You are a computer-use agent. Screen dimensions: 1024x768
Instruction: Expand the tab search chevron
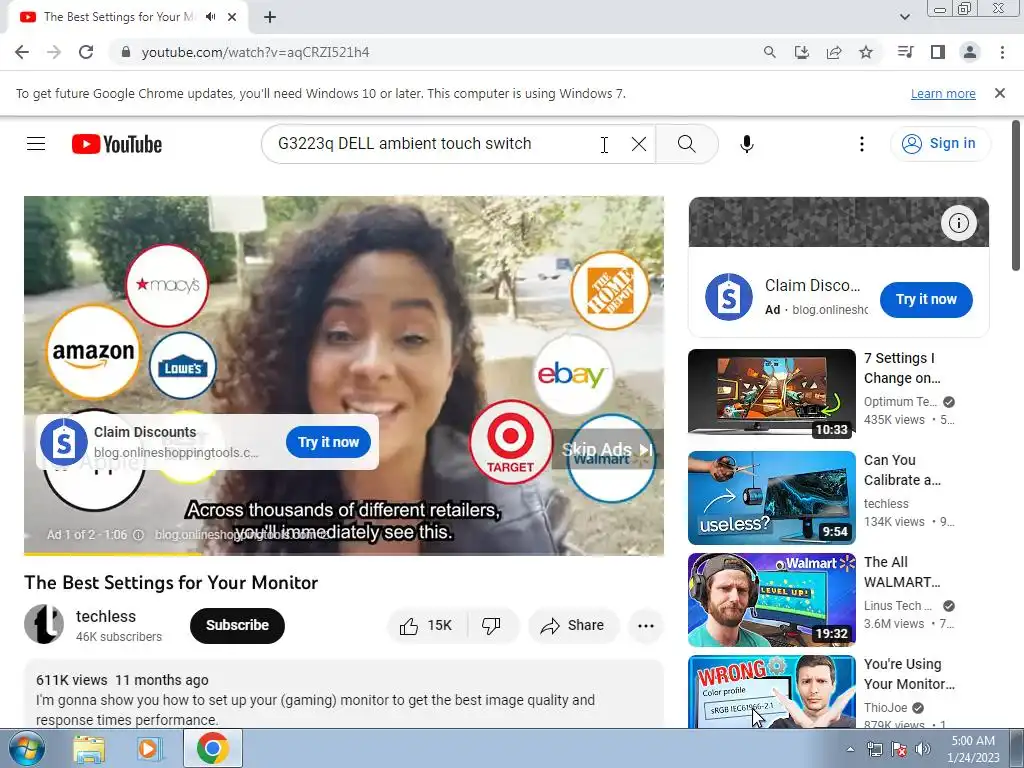pyautogui.click(x=904, y=18)
